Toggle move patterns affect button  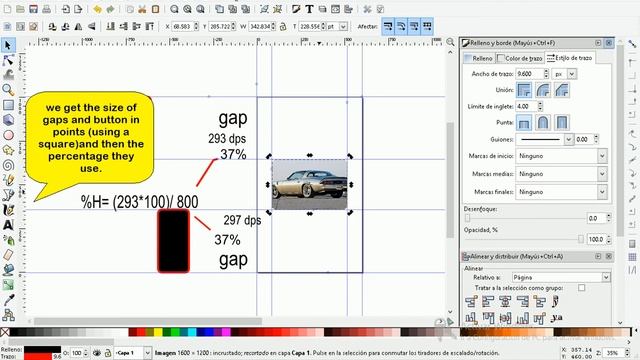tap(427, 27)
